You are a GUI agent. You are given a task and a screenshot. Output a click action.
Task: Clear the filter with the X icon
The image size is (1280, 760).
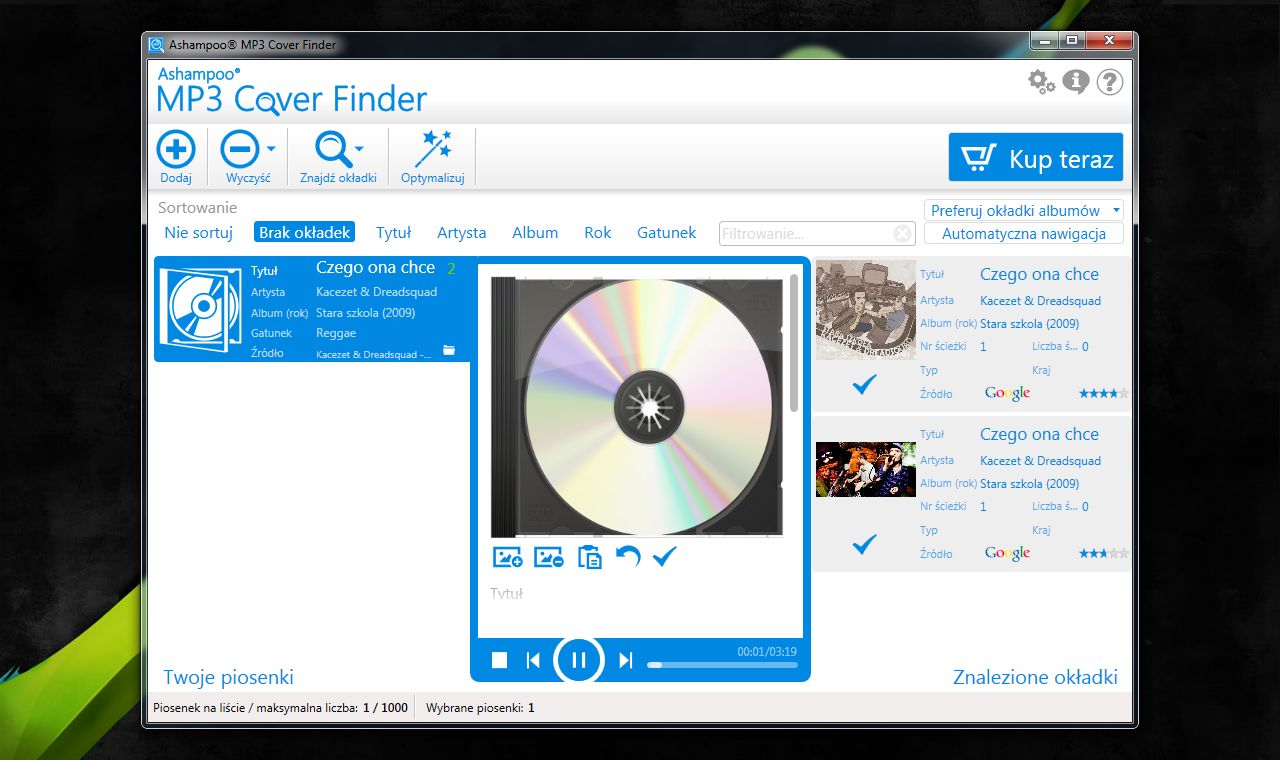[x=903, y=234]
